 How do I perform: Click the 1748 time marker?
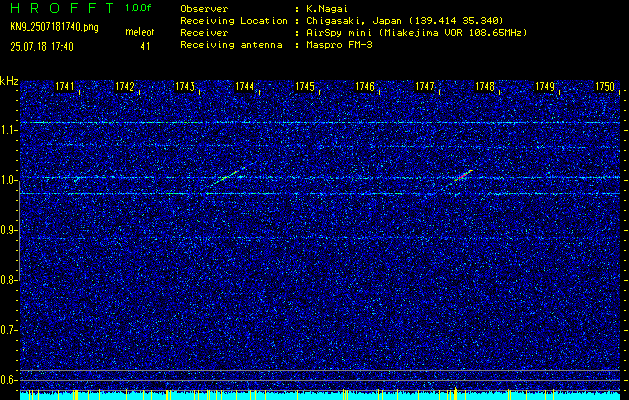coord(485,86)
